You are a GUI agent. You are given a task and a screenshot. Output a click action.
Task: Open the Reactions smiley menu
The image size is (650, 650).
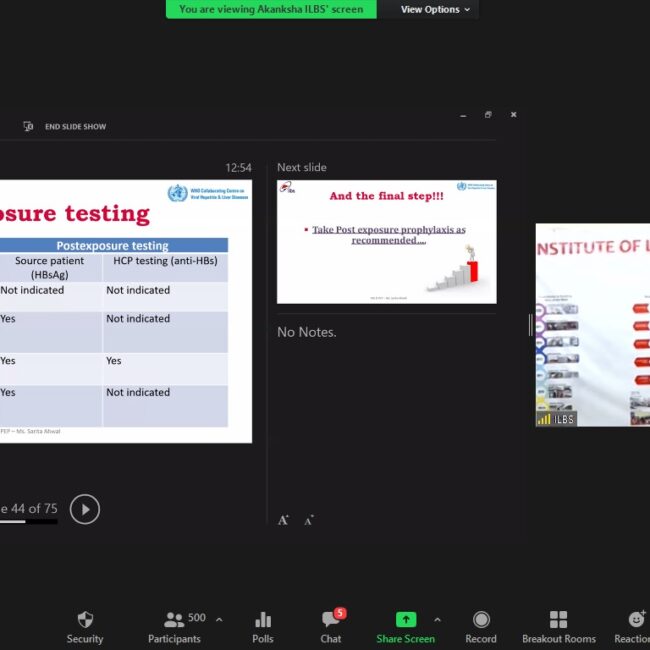coord(635,627)
